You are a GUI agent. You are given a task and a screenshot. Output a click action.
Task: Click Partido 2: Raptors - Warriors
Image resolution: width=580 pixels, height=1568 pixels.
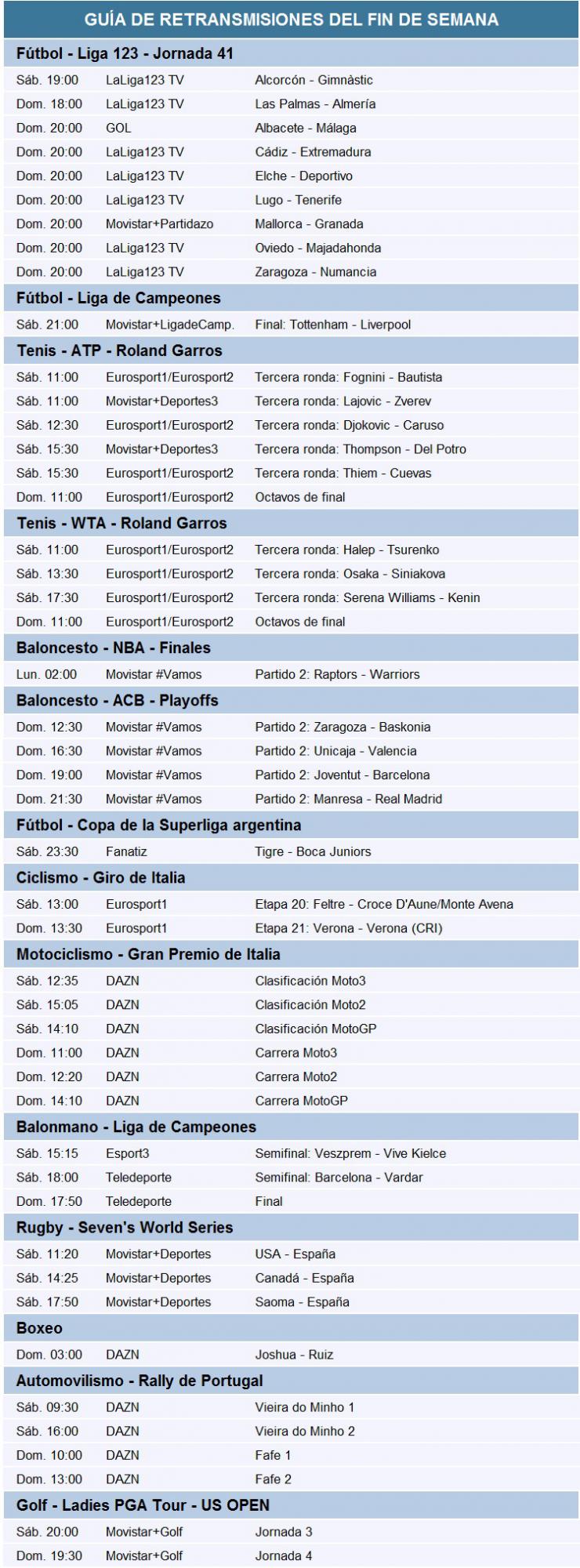(337, 675)
